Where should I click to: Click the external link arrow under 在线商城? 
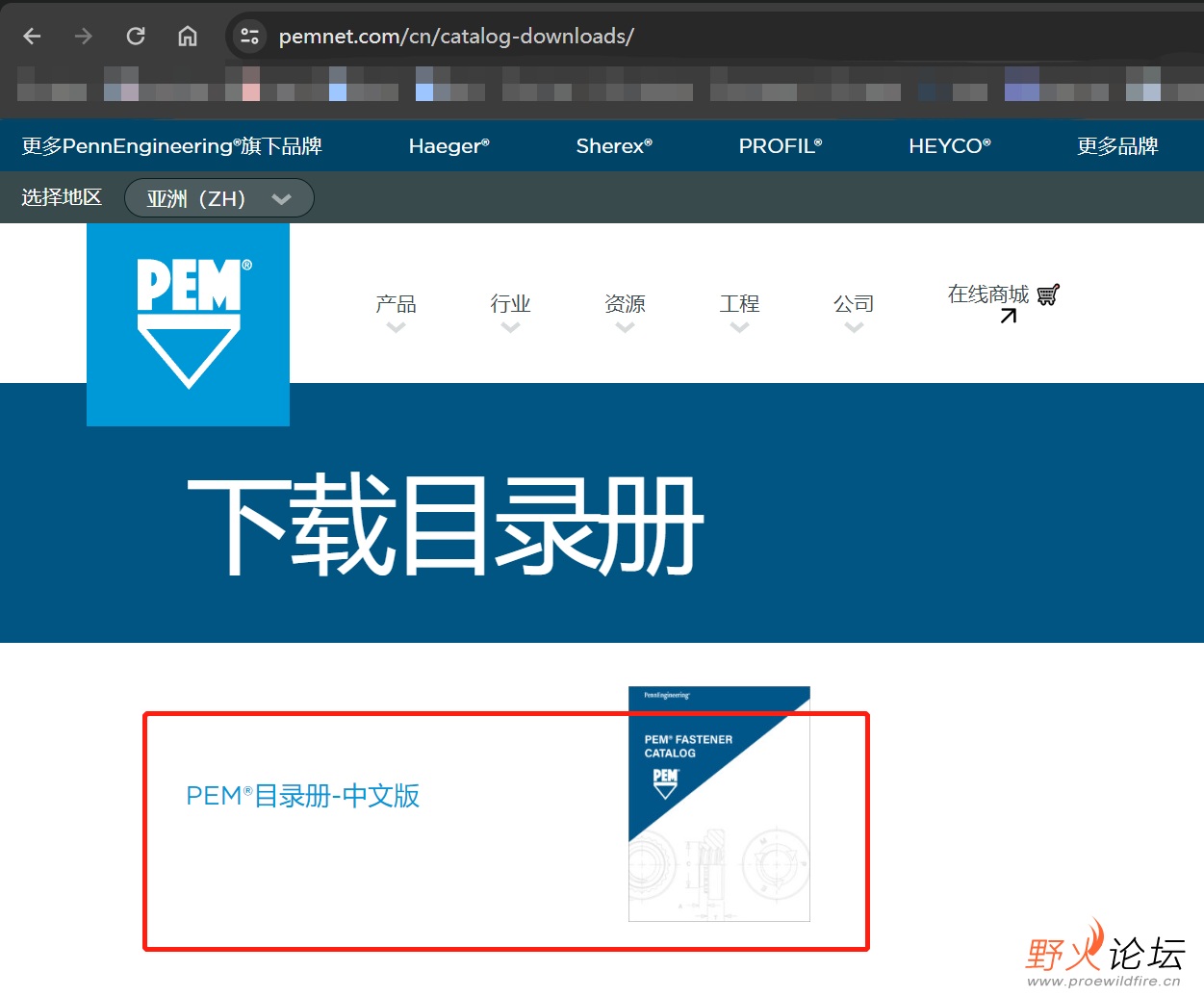[1008, 316]
